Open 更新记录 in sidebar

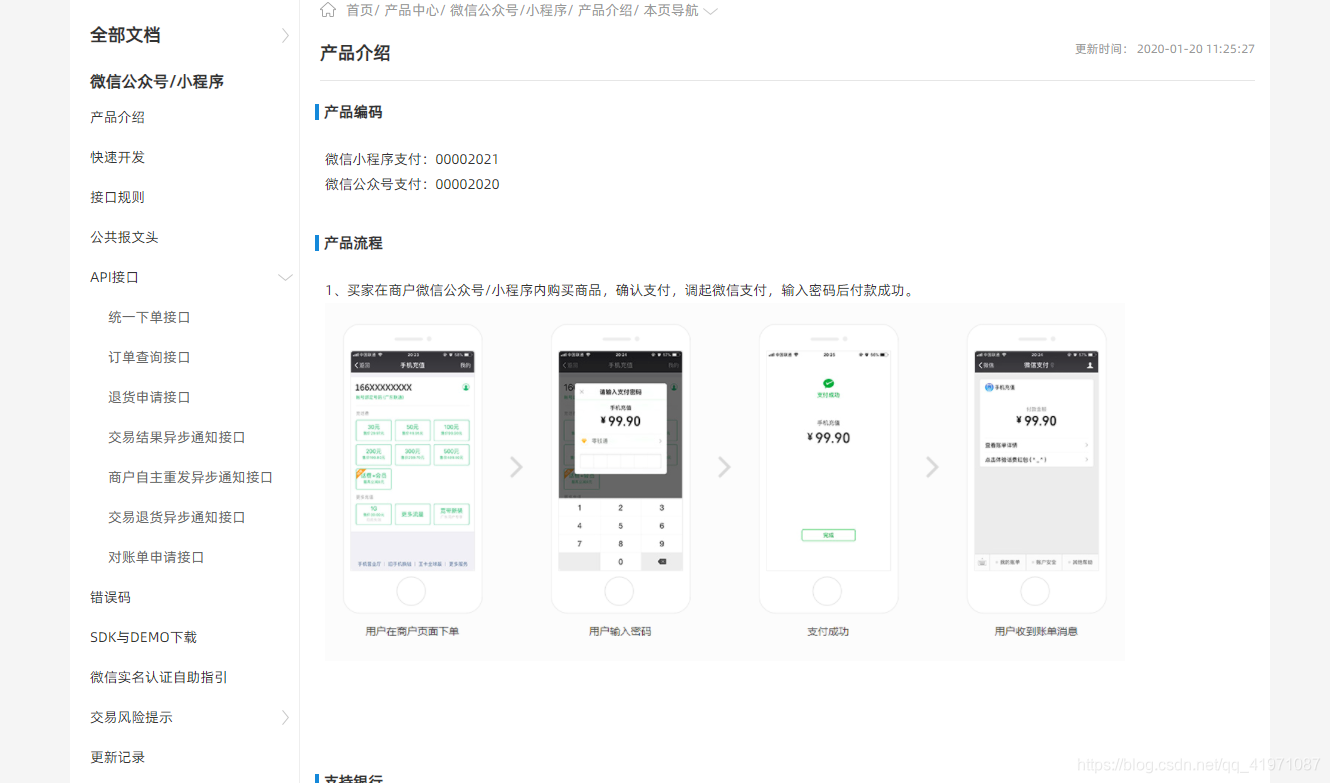[x=117, y=757]
